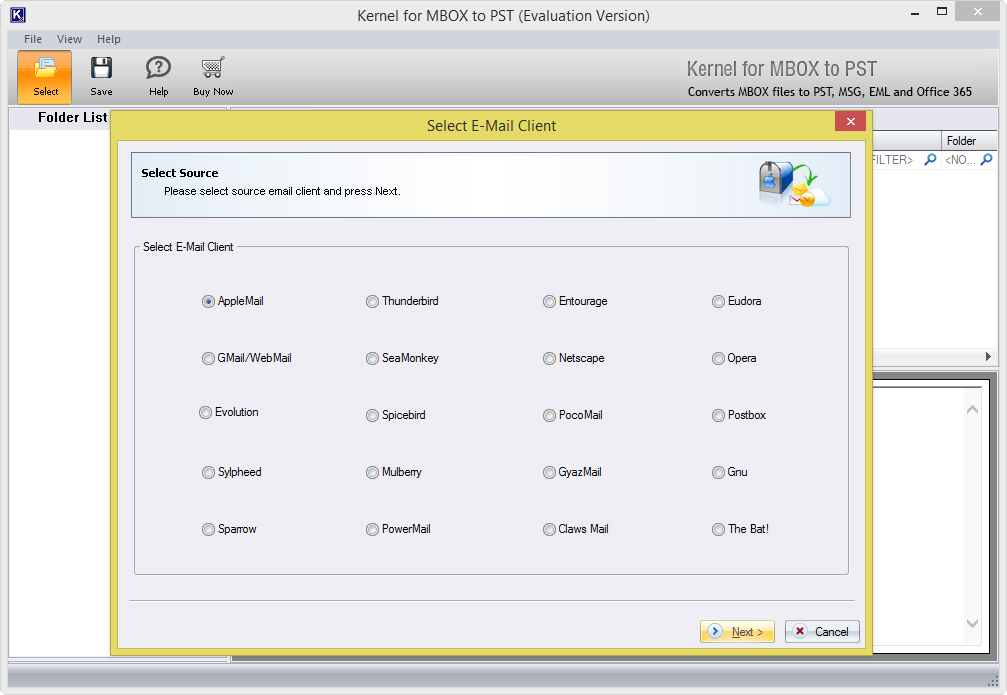The height and width of the screenshot is (695, 1007).
Task: Choose SeaMonkey as source
Action: click(372, 358)
